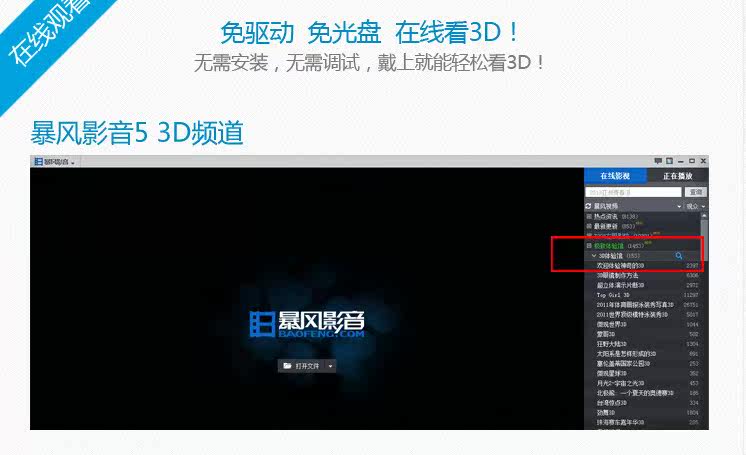Minimize the 暴风影音 player window
This screenshot has width=746, height=455.
coord(681,161)
